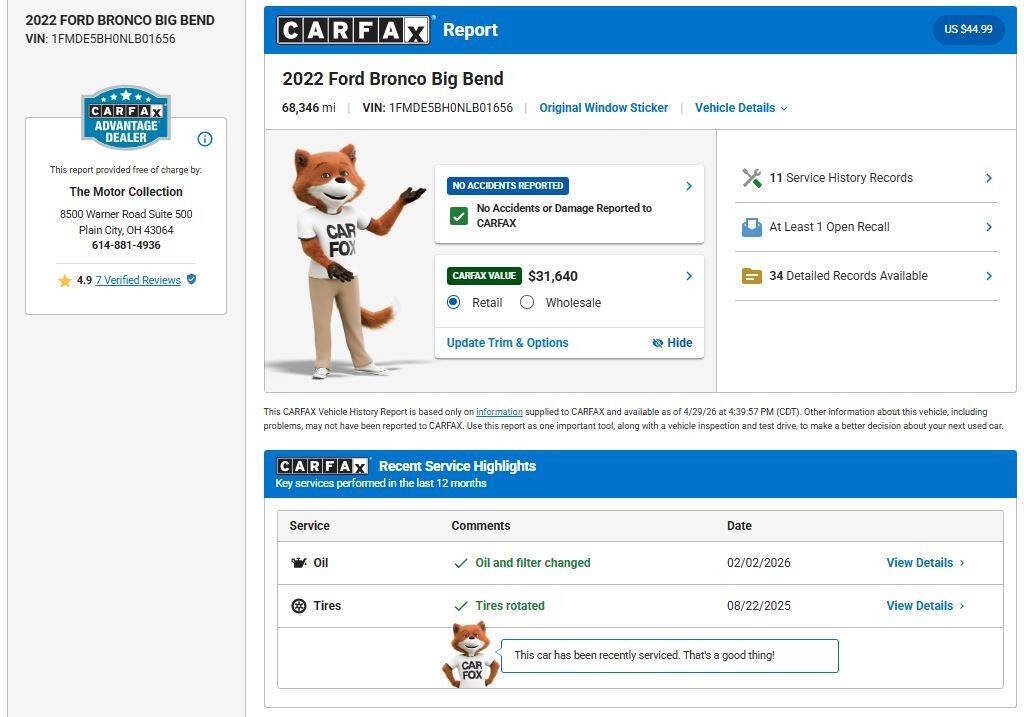The height and width of the screenshot is (717, 1024).
Task: Expand 34 Detailed Records Available arrow
Action: pos(989,276)
